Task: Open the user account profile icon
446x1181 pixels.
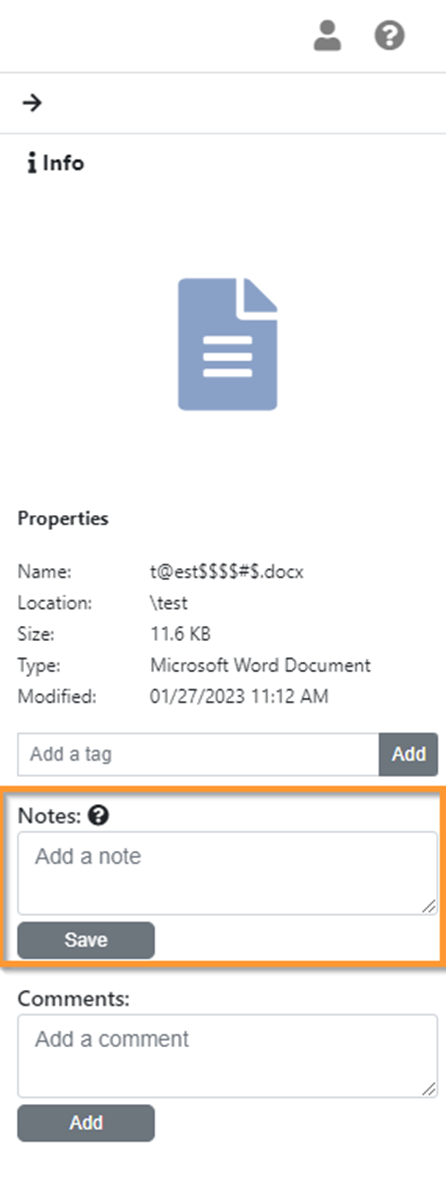Action: pos(327,35)
